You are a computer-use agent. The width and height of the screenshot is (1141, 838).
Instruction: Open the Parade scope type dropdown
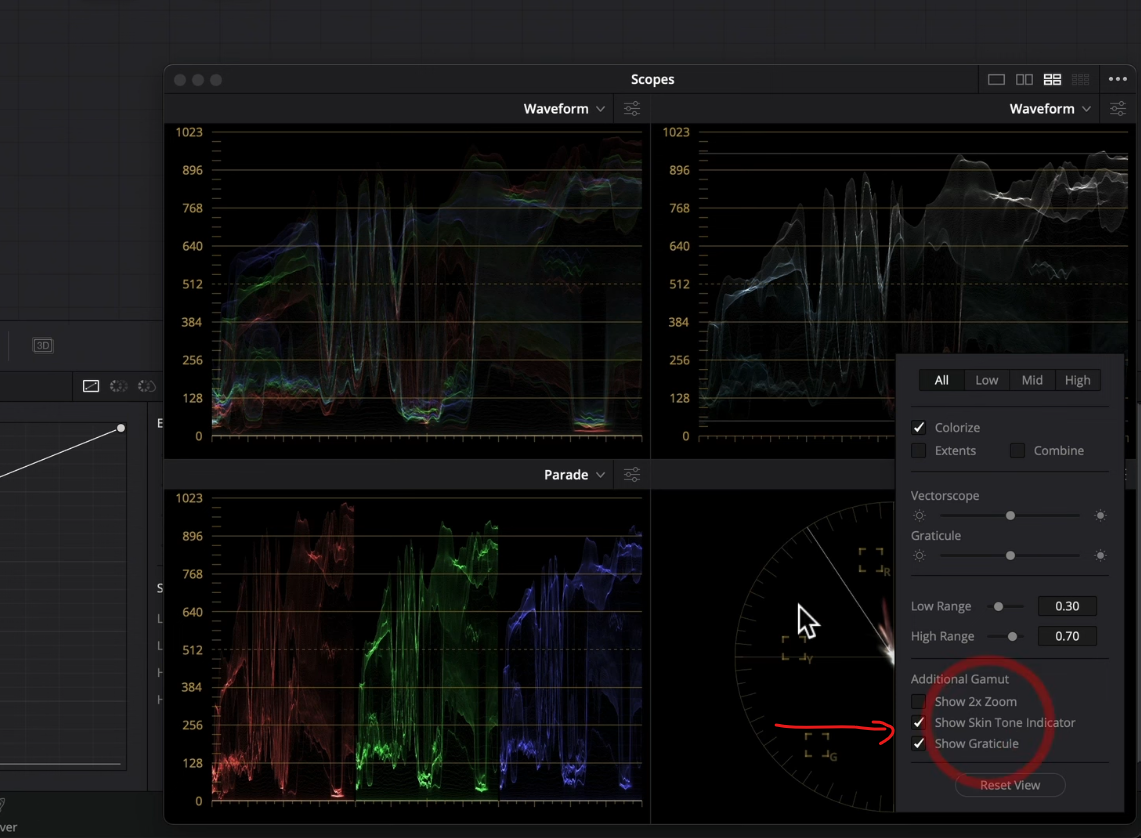[x=574, y=474]
